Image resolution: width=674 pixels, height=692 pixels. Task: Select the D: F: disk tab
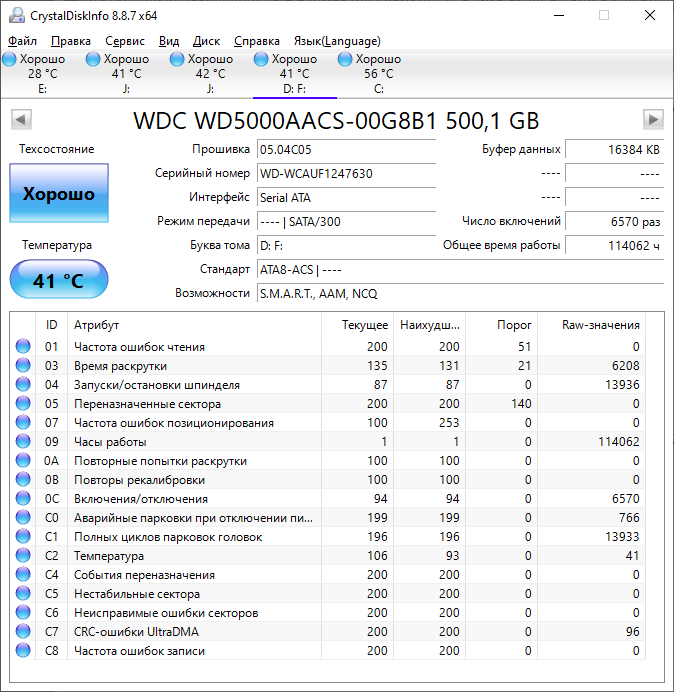pos(294,73)
